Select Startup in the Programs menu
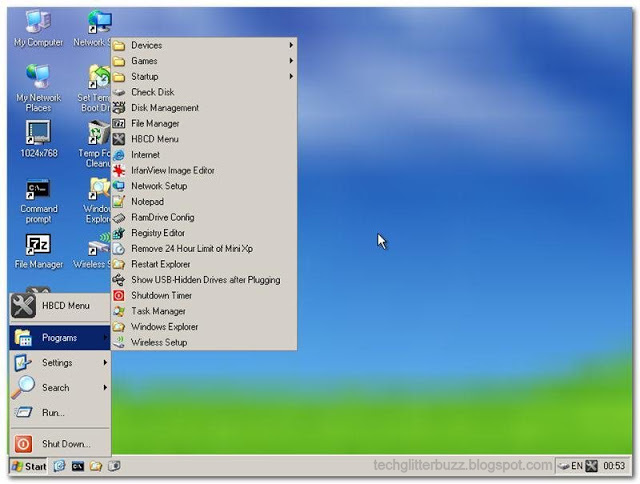This screenshot has width=640, height=484. 204,76
